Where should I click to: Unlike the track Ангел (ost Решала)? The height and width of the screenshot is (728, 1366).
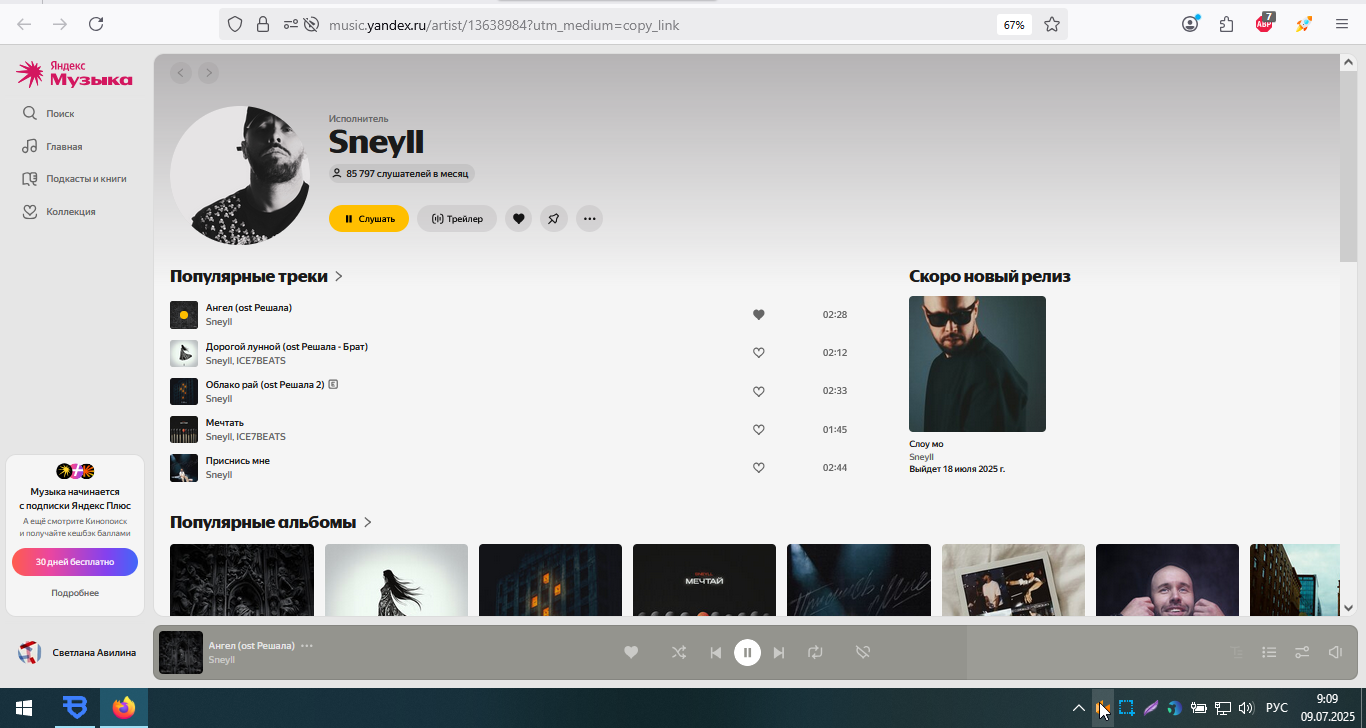pyautogui.click(x=758, y=314)
